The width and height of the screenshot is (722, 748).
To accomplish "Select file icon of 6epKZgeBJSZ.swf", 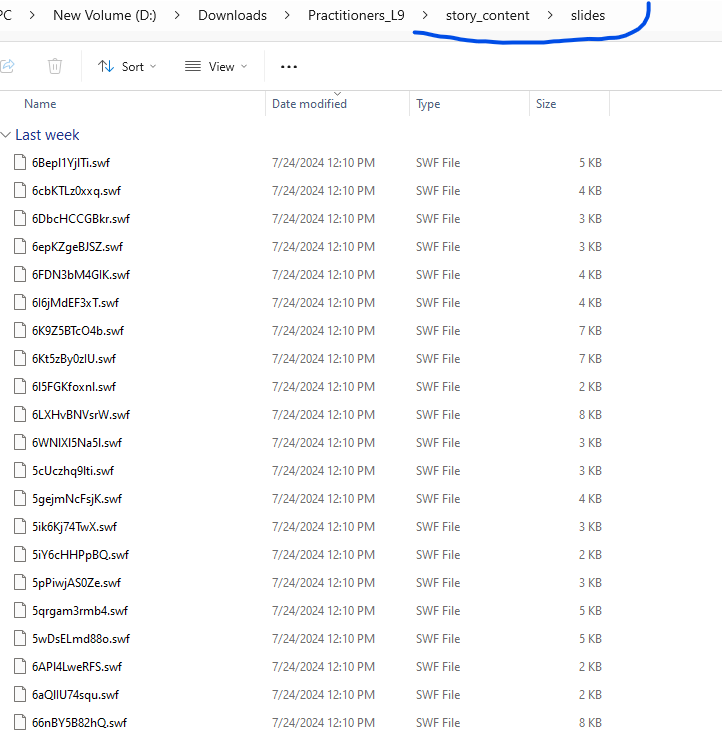I will click(x=20, y=247).
